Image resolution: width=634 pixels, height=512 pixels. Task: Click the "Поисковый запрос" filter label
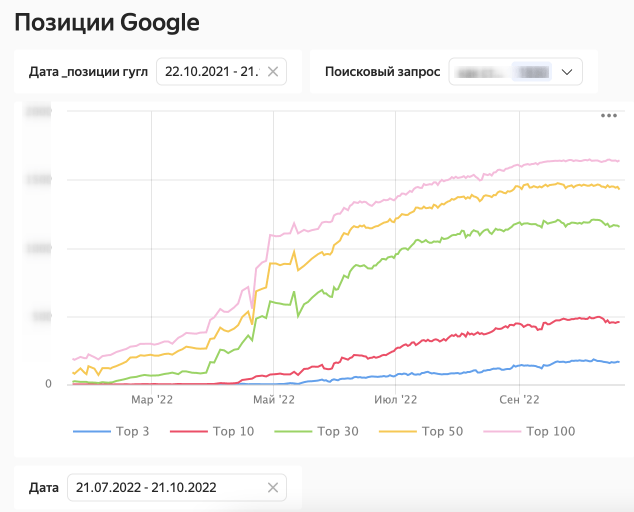pos(383,72)
